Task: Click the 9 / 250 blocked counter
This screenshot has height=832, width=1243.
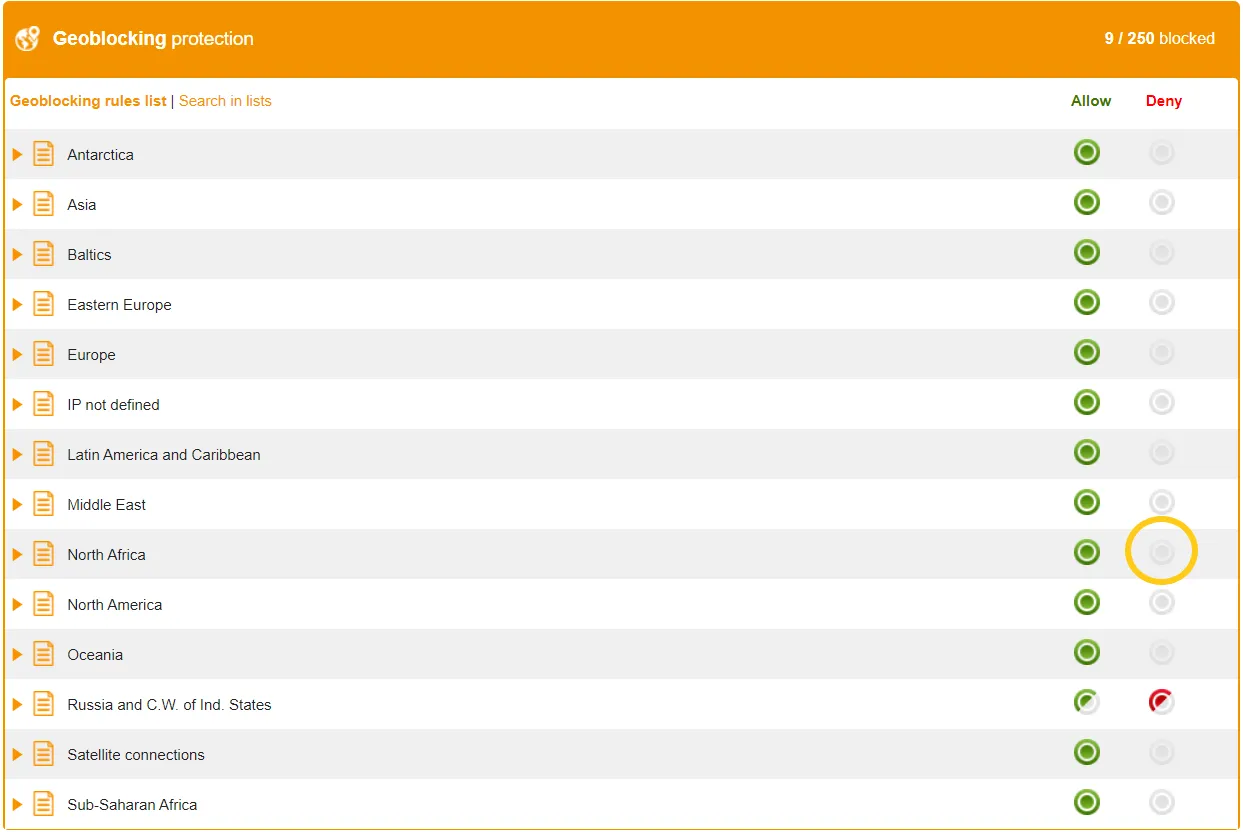Action: point(1160,39)
